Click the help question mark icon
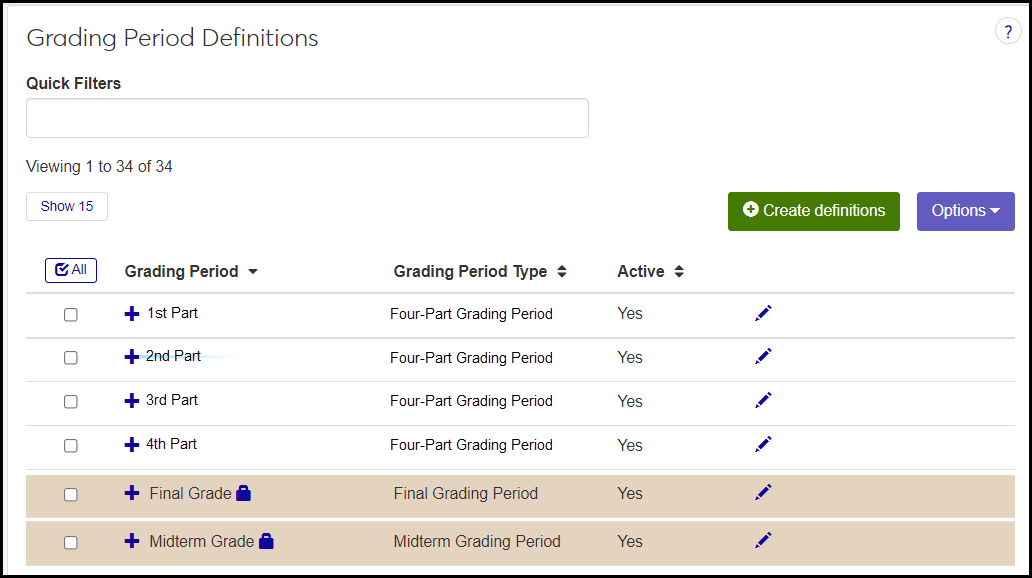The height and width of the screenshot is (578, 1032). pos(1008,32)
